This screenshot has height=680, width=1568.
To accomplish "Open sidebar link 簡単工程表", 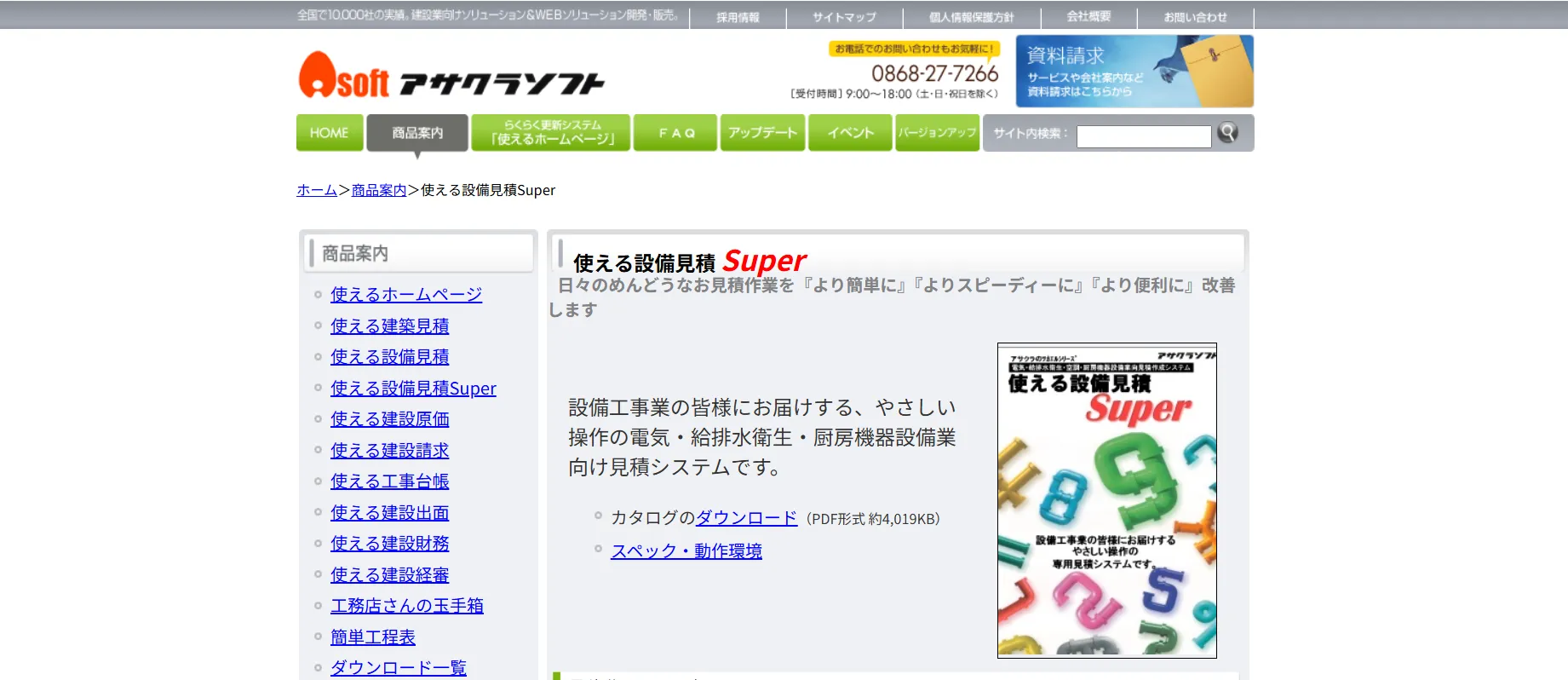I will tap(373, 637).
